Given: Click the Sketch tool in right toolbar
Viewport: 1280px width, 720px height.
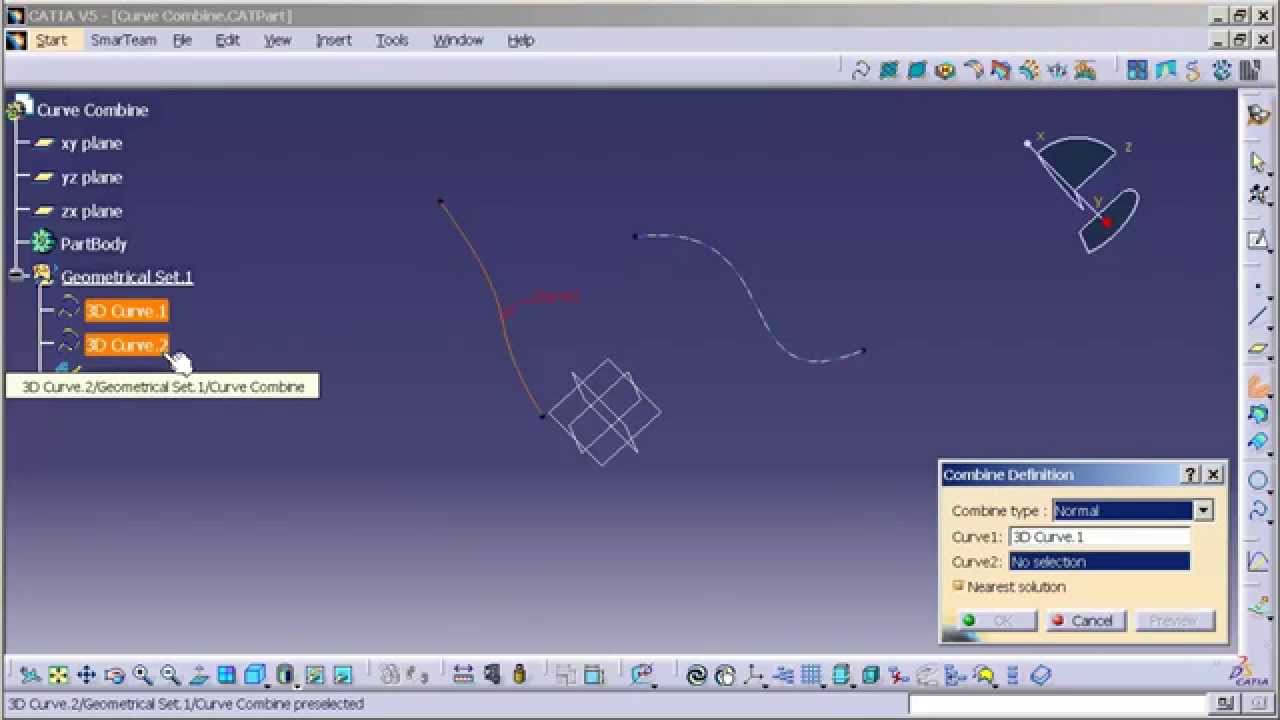Looking at the screenshot, I should pyautogui.click(x=1258, y=240).
